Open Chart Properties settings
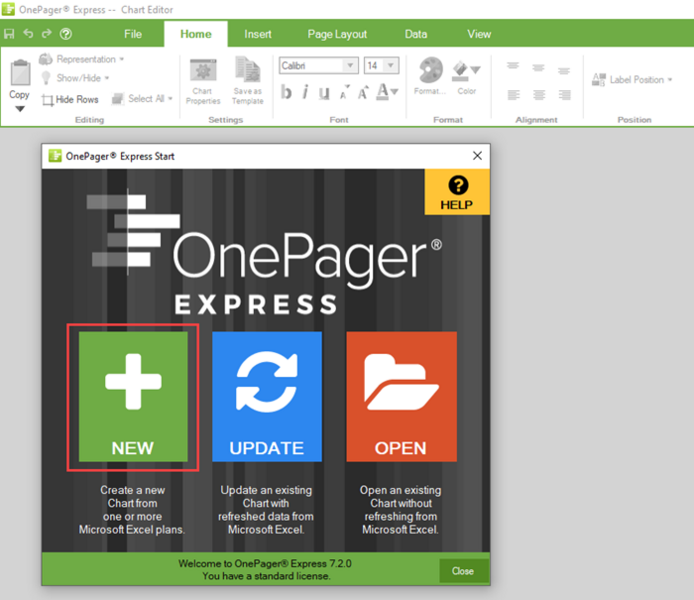 tap(203, 82)
